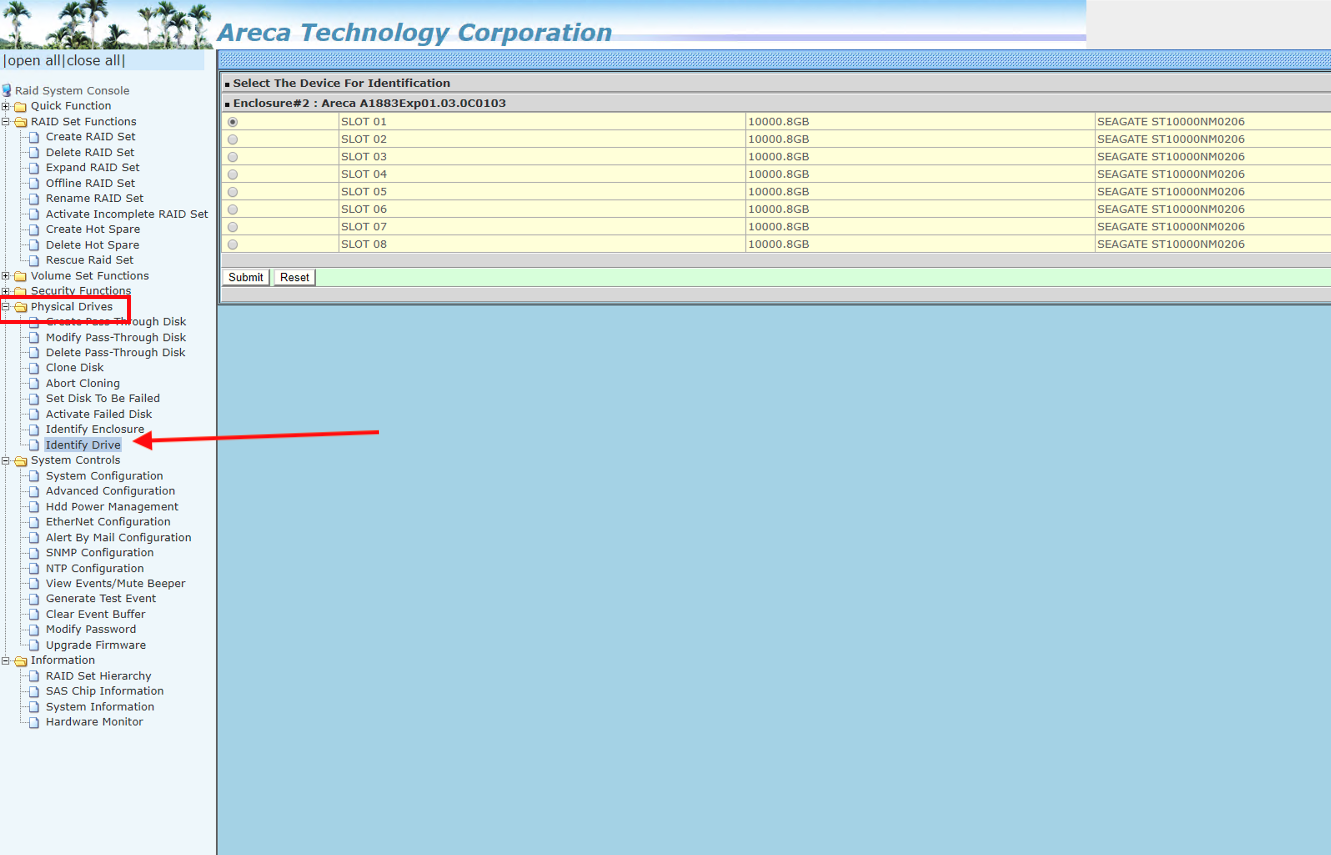Click the page icon beside Upgrade Firmware
Viewport: 1331px width, 855px height.
tap(35, 645)
